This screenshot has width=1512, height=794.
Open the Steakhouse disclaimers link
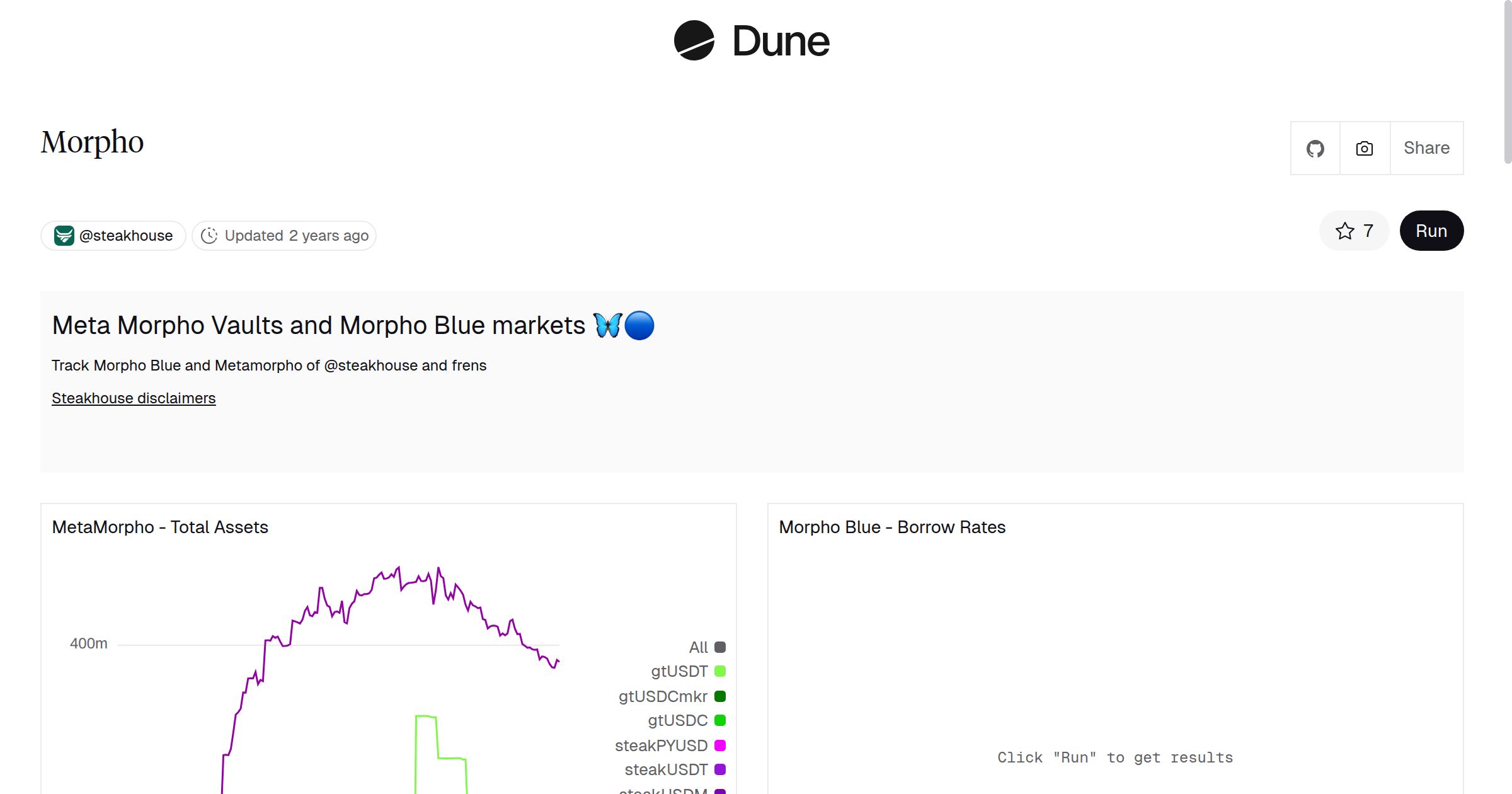[134, 398]
